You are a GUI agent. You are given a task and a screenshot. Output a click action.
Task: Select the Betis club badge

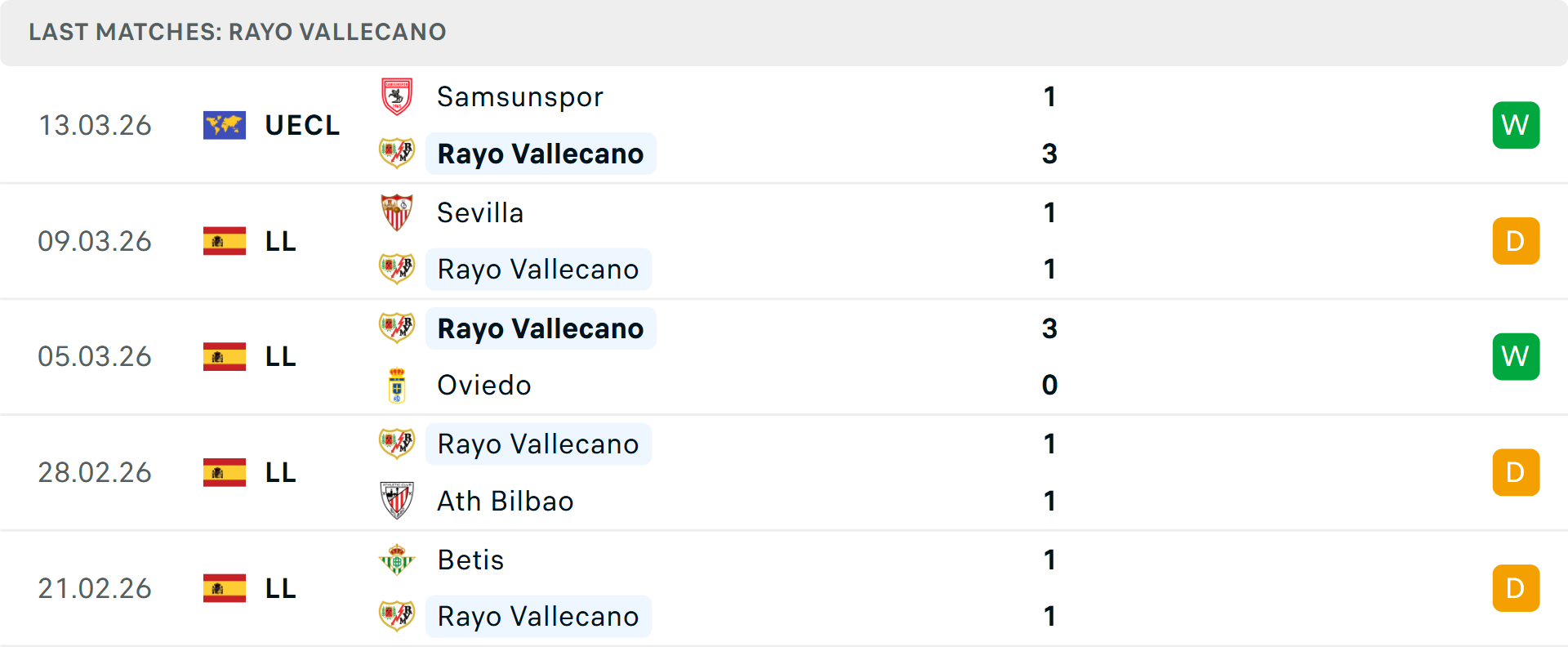[397, 560]
